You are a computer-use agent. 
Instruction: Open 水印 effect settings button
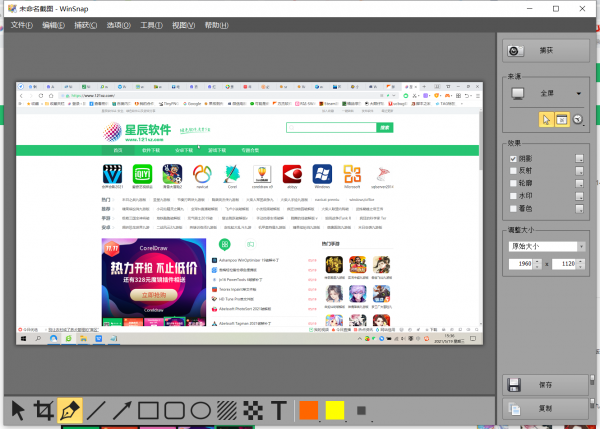point(579,196)
